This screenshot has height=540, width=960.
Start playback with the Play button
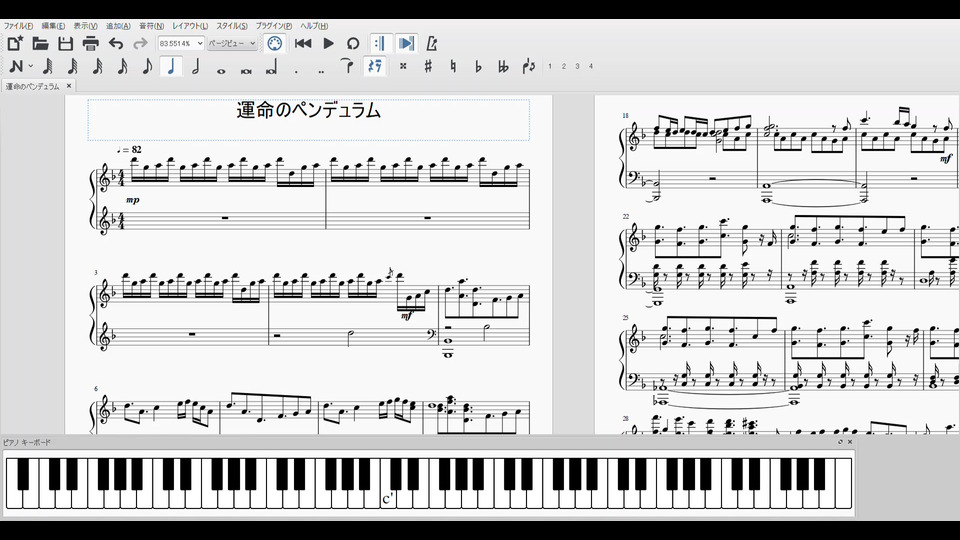[328, 43]
